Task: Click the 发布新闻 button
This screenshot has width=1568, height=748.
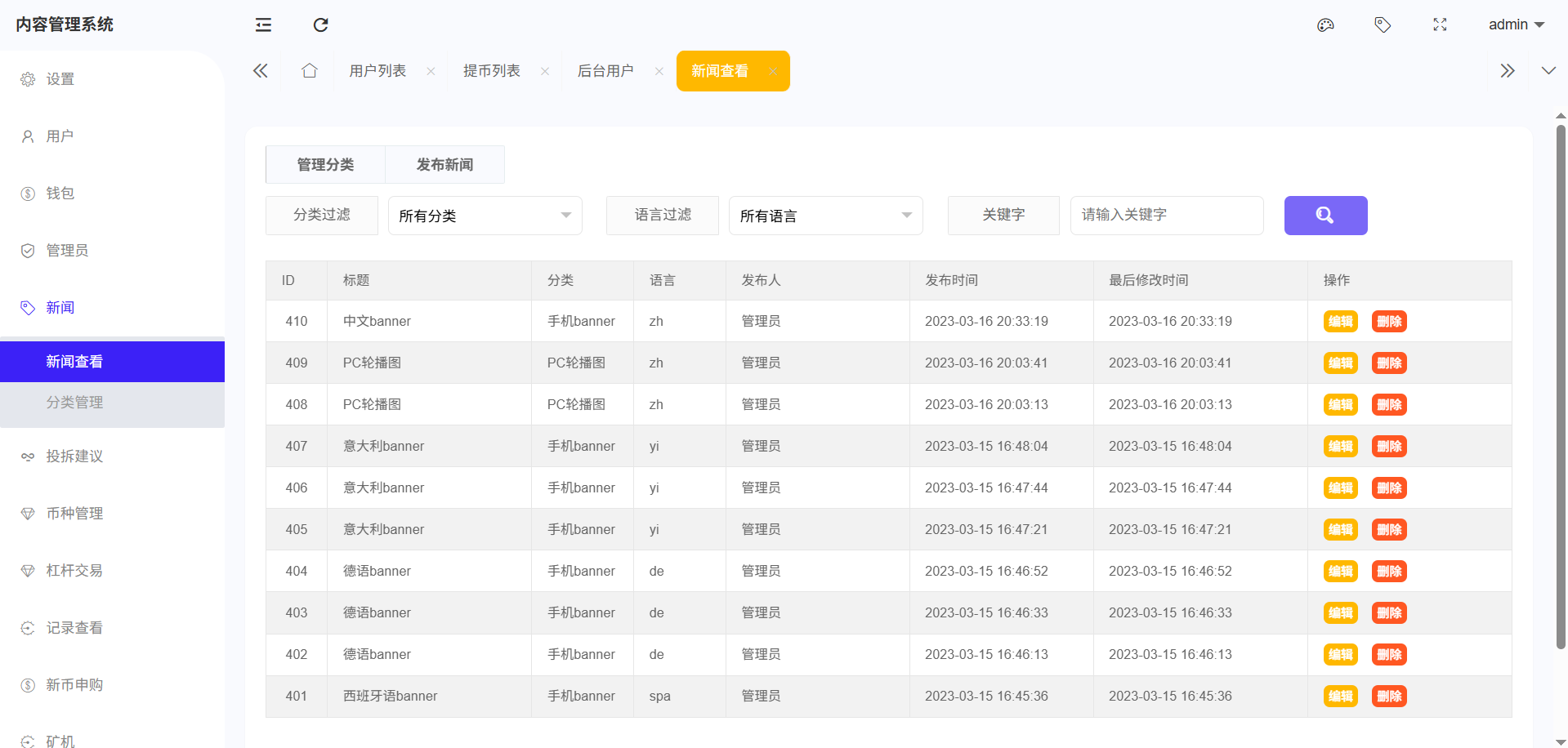Action: click(x=444, y=165)
